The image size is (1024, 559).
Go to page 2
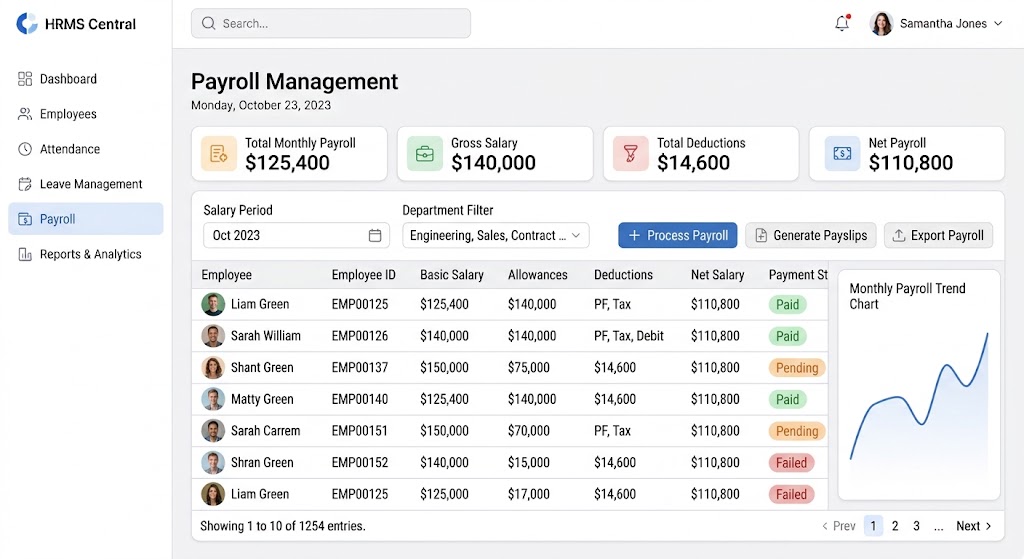(x=895, y=526)
